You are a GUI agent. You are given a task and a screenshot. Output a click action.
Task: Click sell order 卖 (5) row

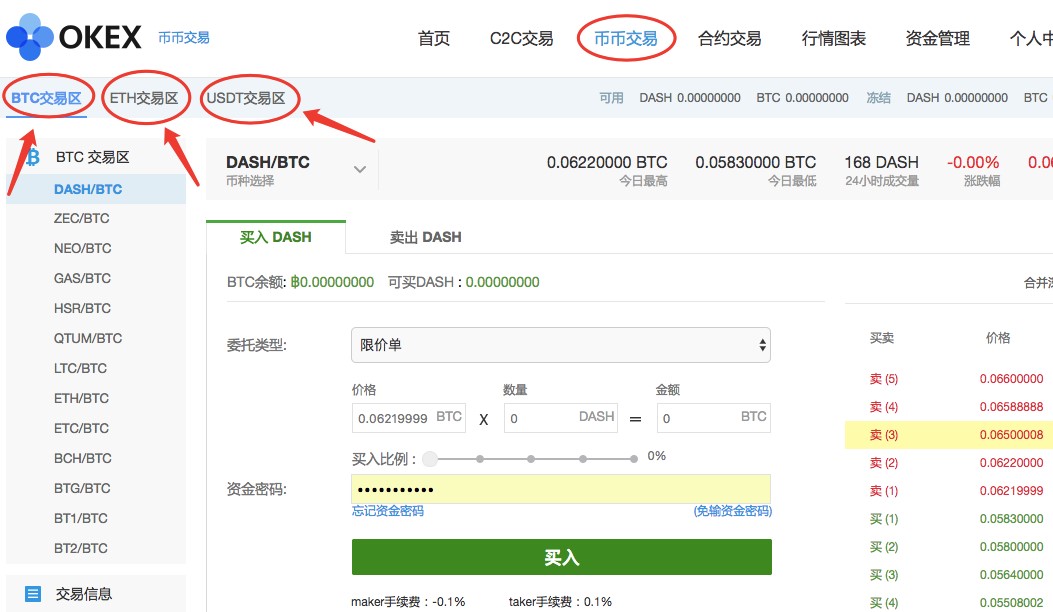948,379
